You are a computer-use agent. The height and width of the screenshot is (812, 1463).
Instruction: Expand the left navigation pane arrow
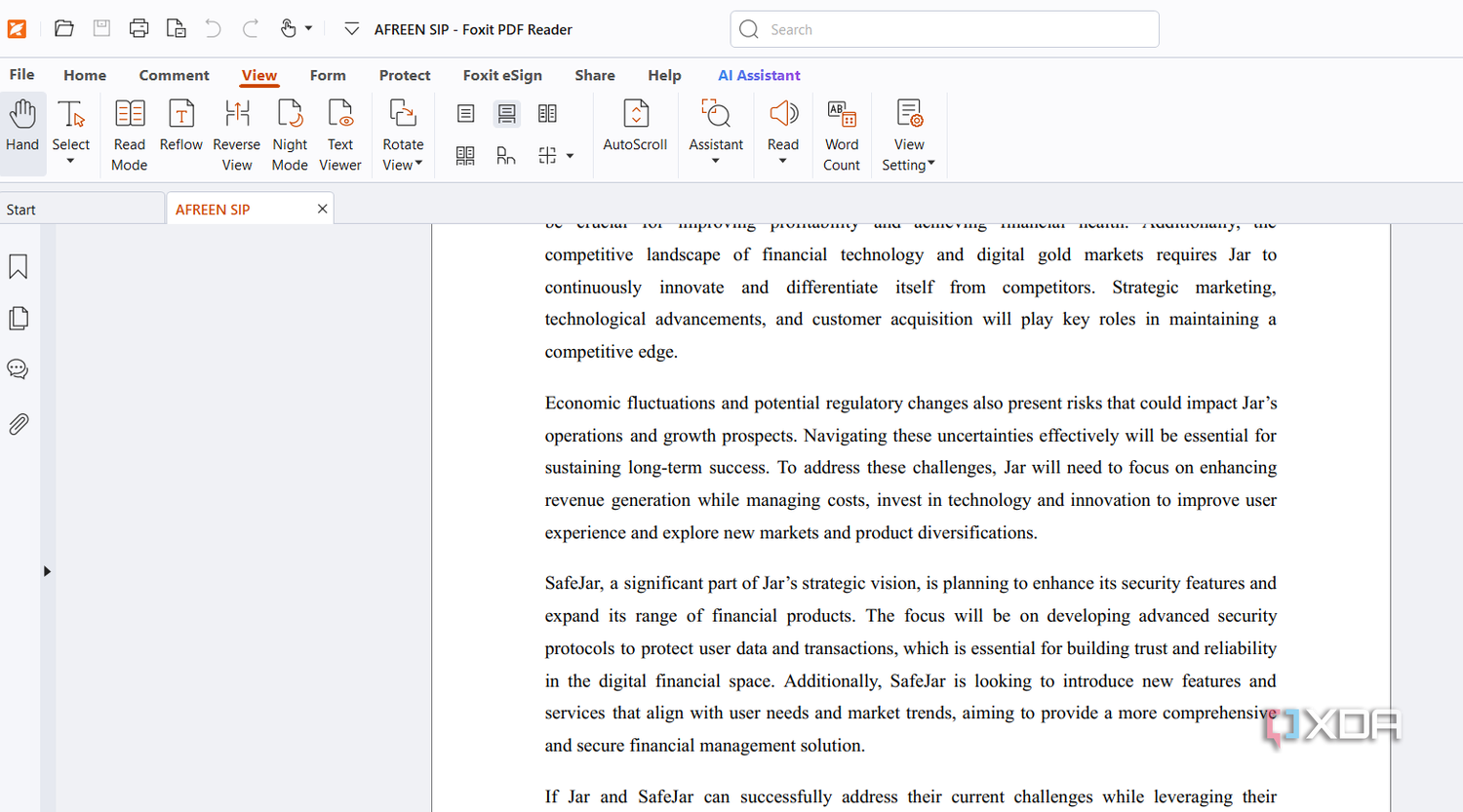click(x=47, y=571)
